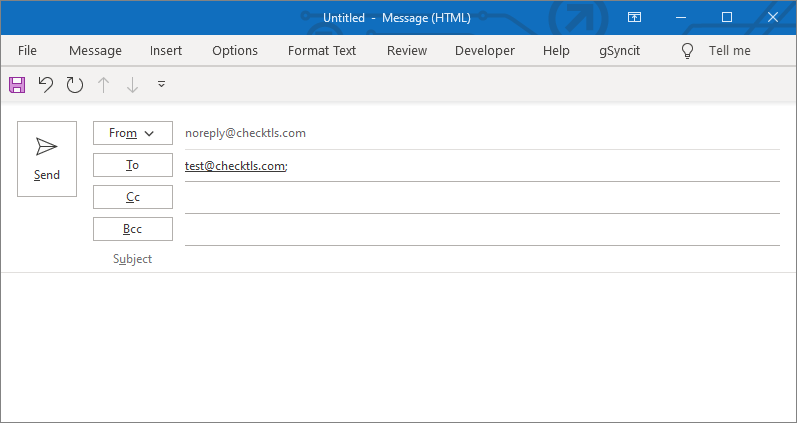Undo the last action with the undo arrow
The height and width of the screenshot is (423, 797).
tap(46, 84)
